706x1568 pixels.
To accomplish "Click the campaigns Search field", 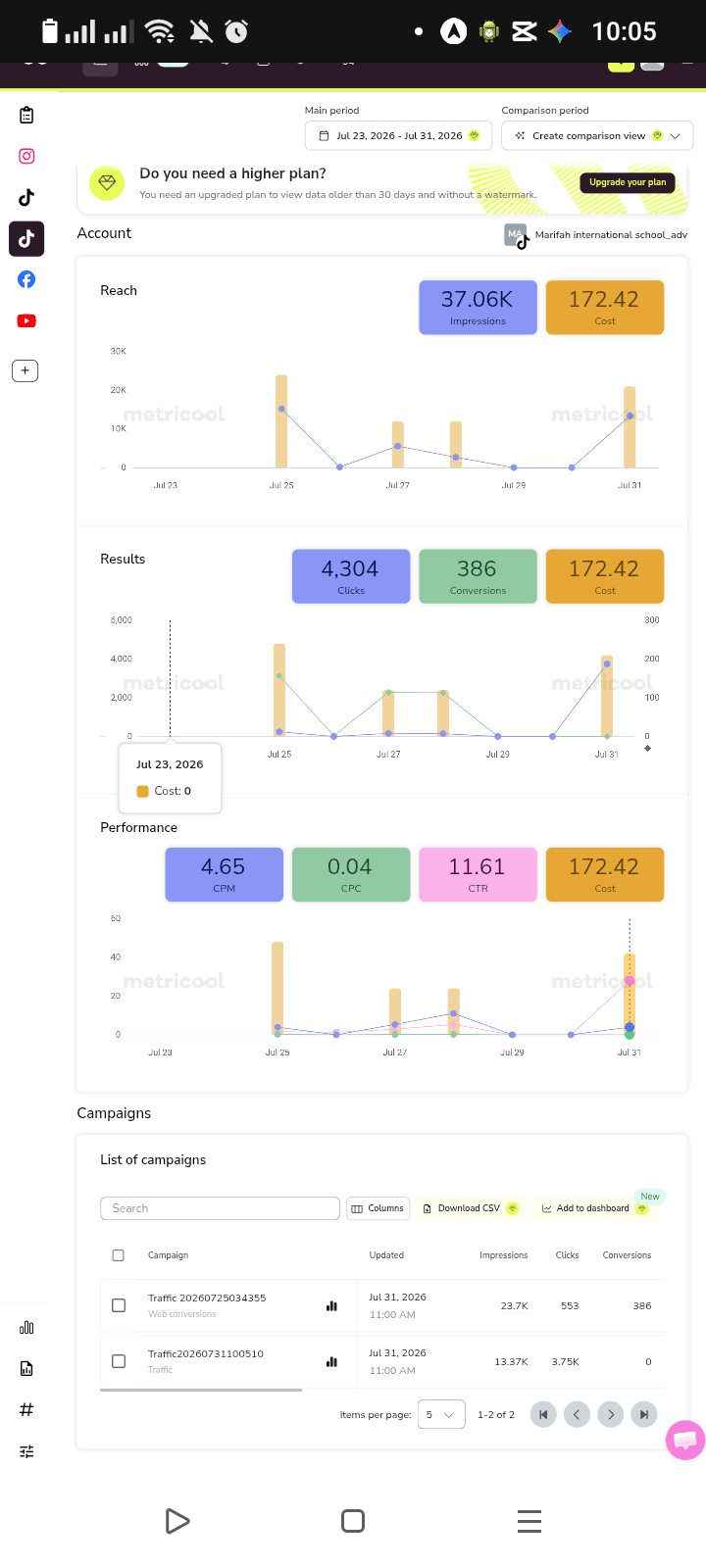I will pos(220,1208).
